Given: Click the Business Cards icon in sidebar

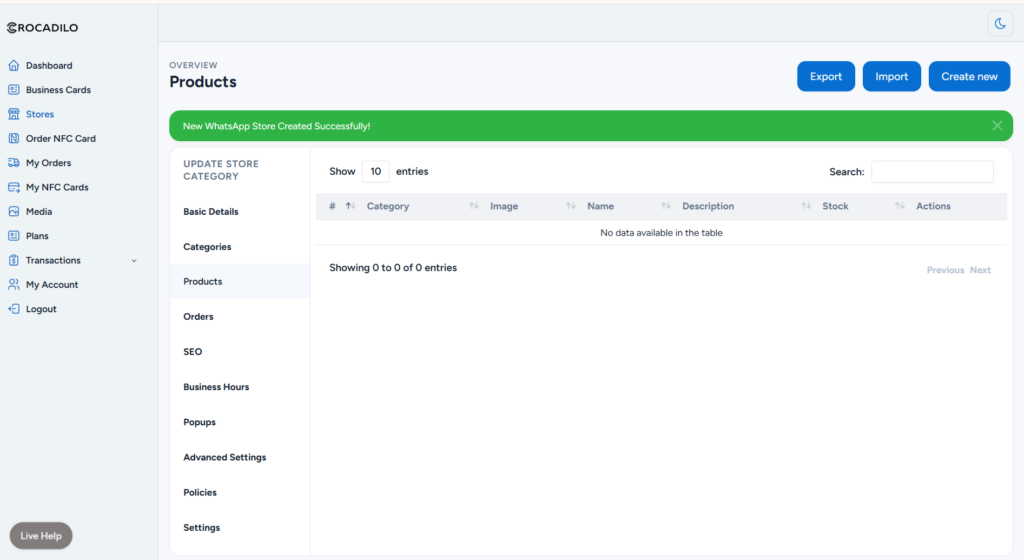Looking at the screenshot, I should click(x=14, y=90).
